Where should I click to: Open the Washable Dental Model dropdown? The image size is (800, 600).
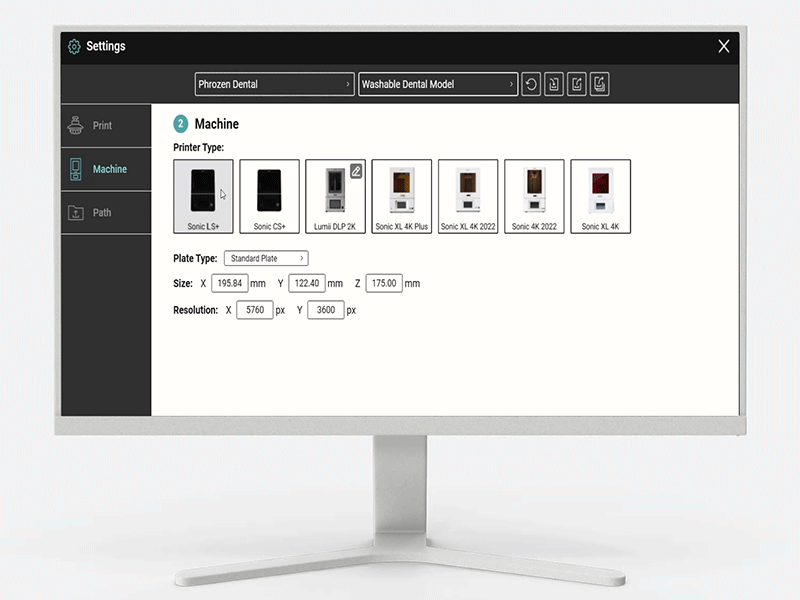click(x=438, y=84)
